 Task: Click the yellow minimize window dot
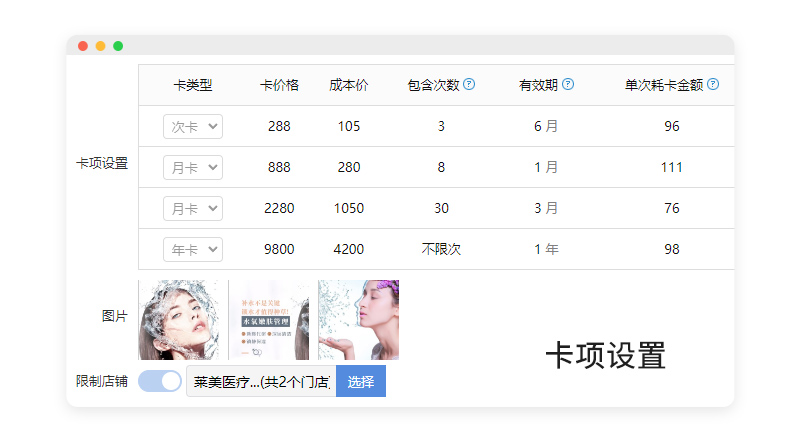(100, 46)
